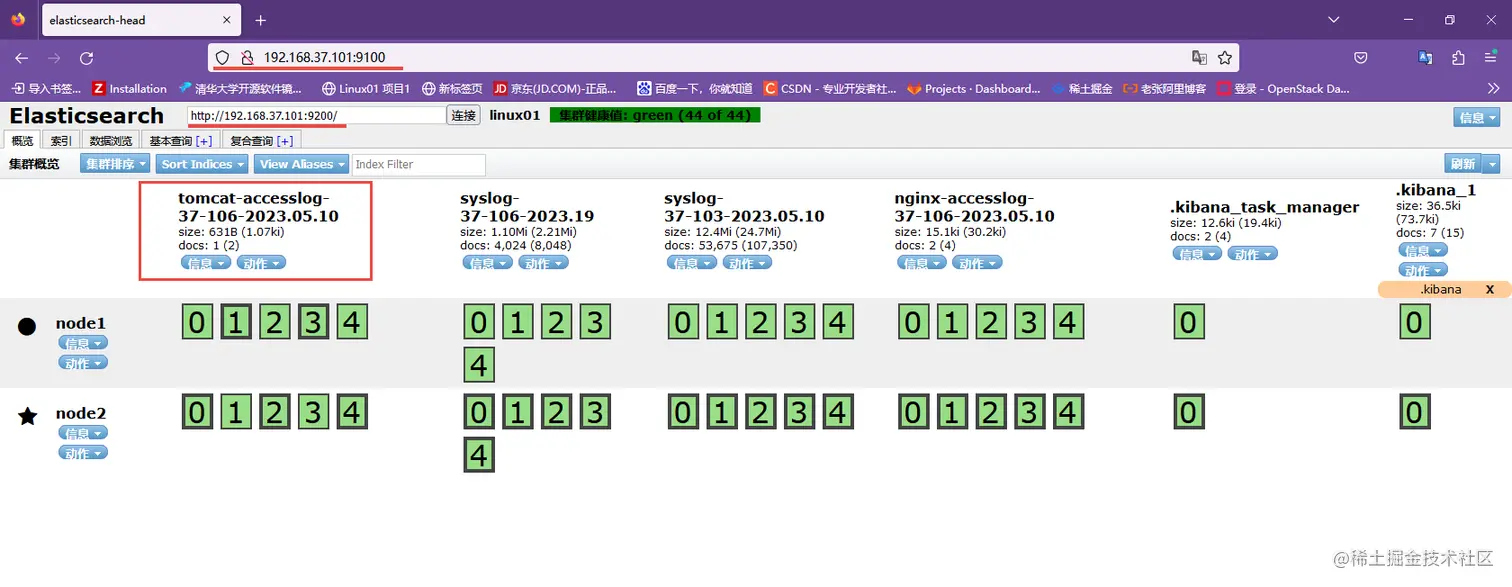This screenshot has width=1512, height=587.
Task: Switch to the 复合查询 tab
Action: coord(260,141)
